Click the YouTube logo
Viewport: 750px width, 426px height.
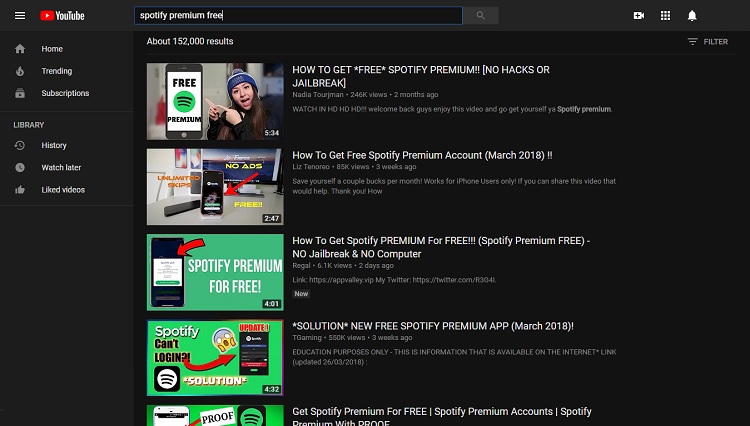pos(62,16)
